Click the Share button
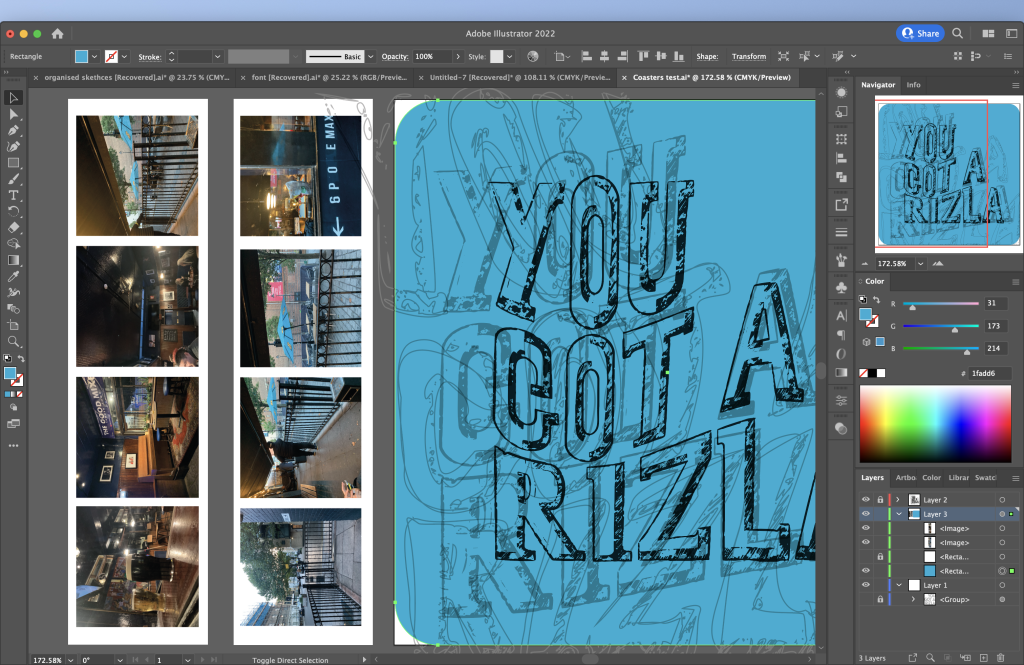 920,33
